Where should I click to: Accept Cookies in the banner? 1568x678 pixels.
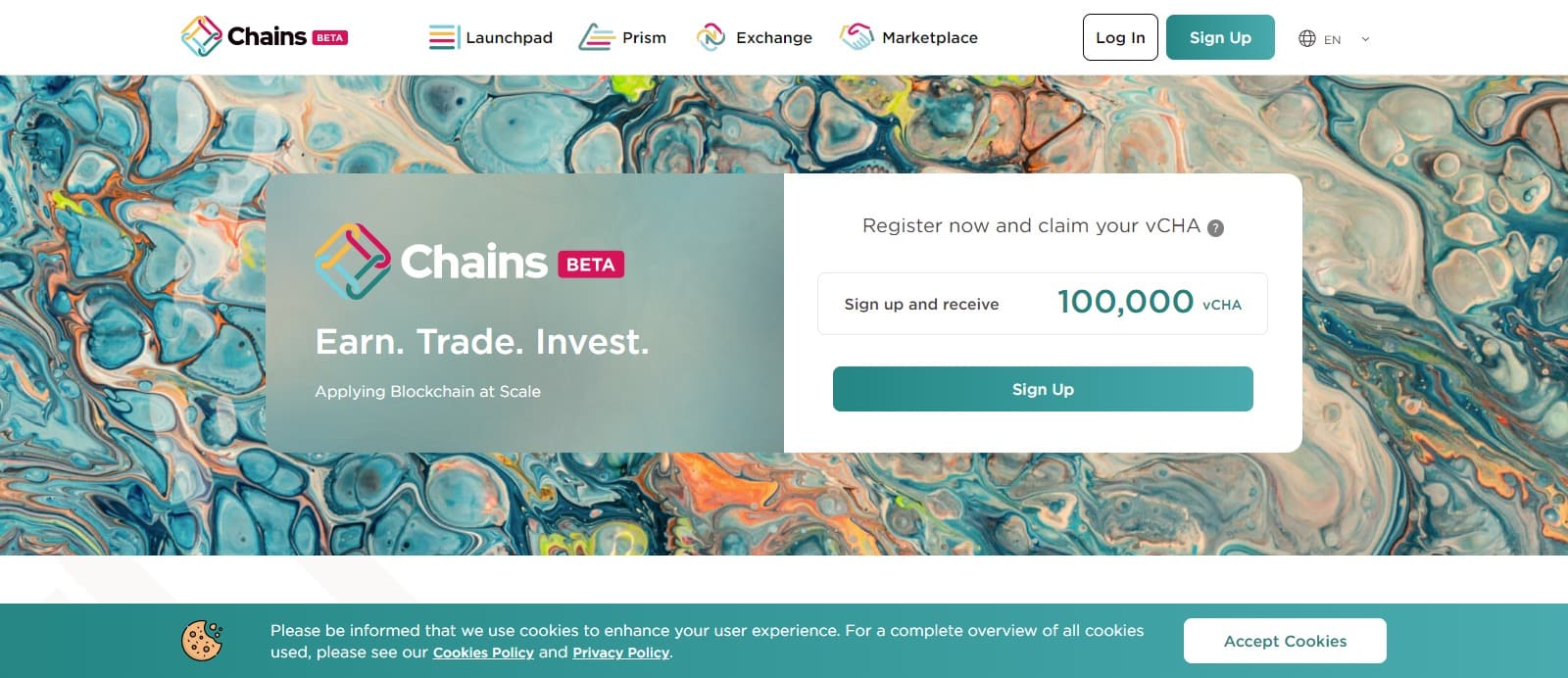click(1285, 641)
